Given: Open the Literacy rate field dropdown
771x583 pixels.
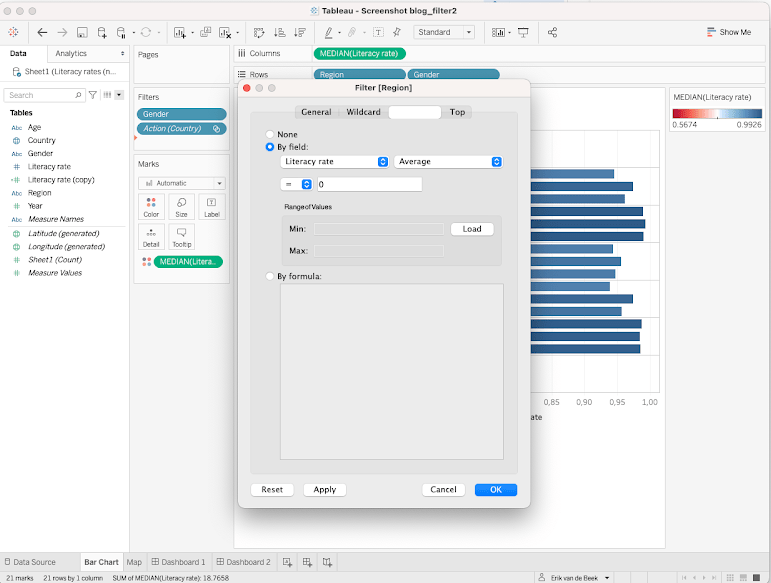Looking at the screenshot, I should coord(334,161).
